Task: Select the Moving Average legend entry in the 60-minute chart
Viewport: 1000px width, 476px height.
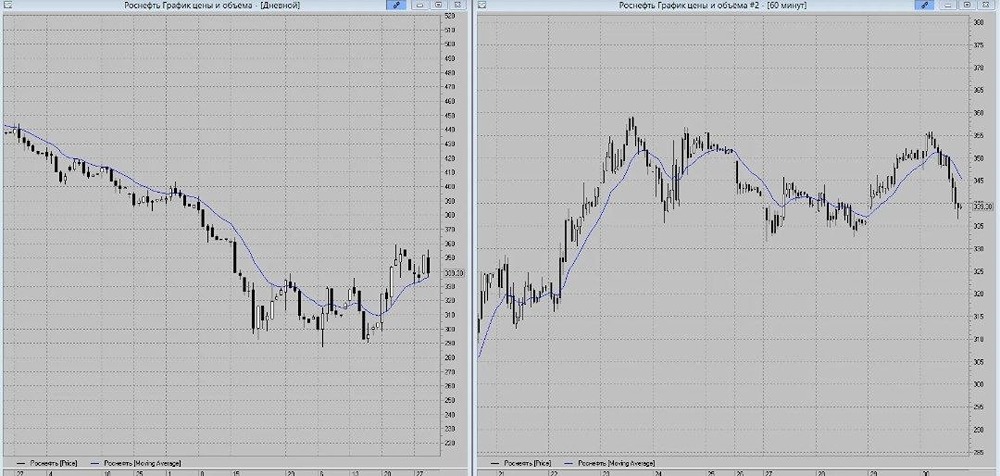Action: [612, 463]
